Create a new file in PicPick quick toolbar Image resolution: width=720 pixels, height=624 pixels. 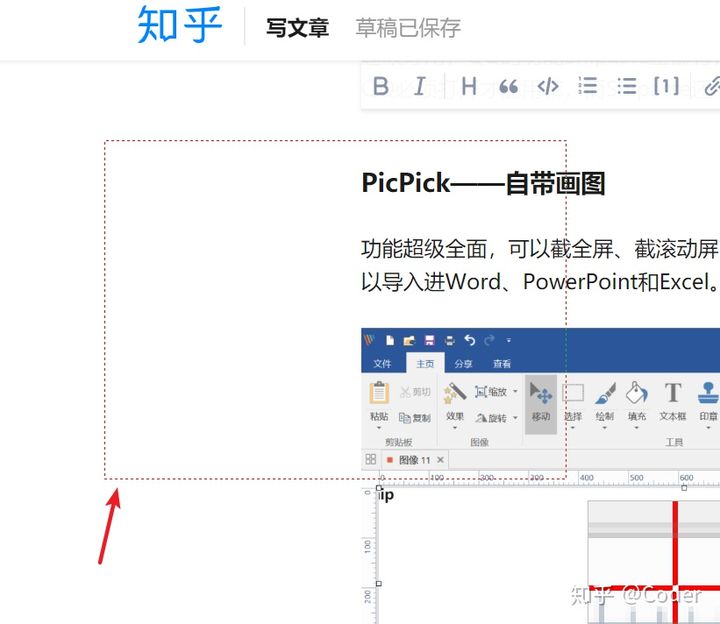click(390, 340)
